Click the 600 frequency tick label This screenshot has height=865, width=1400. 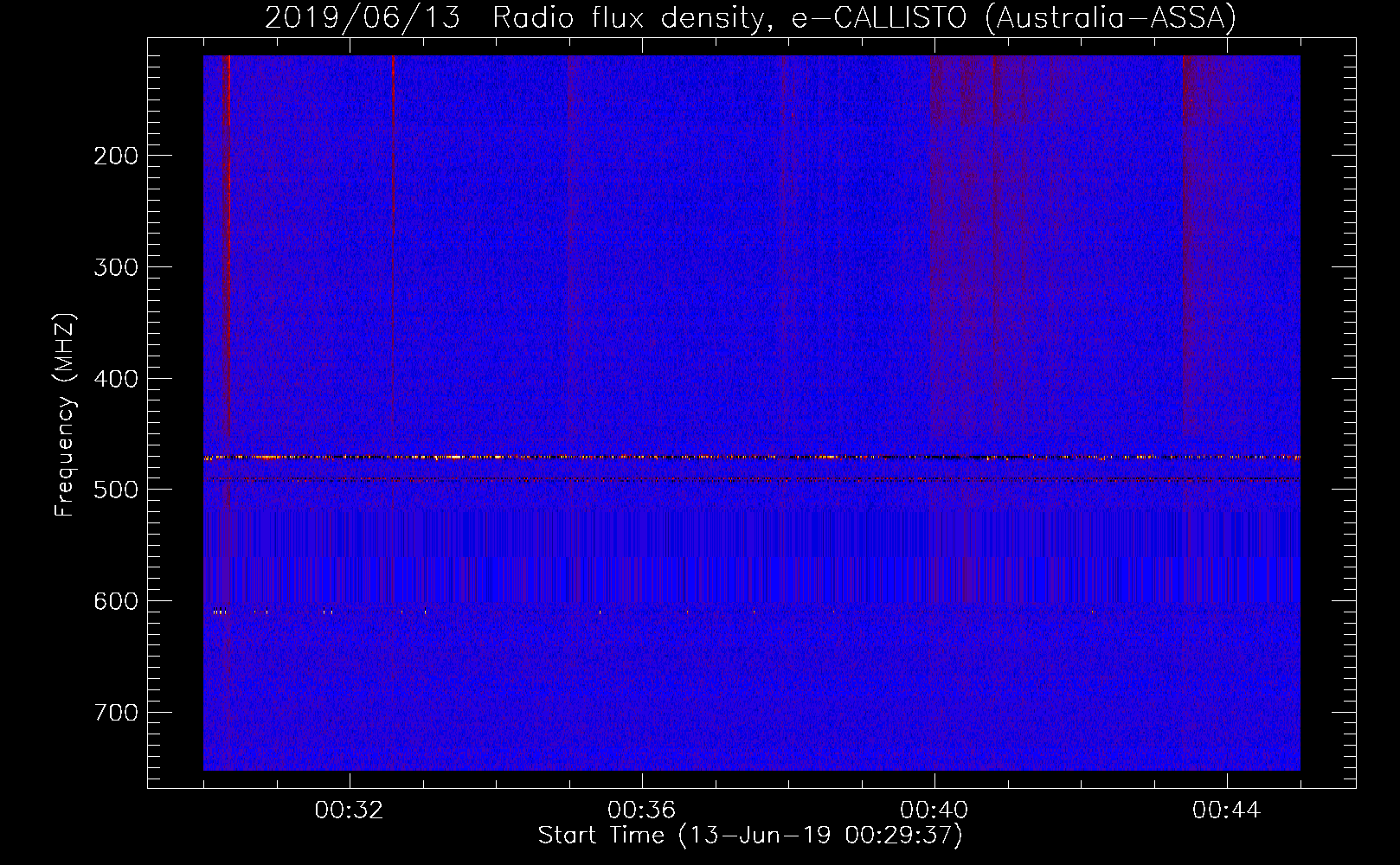[x=116, y=601]
